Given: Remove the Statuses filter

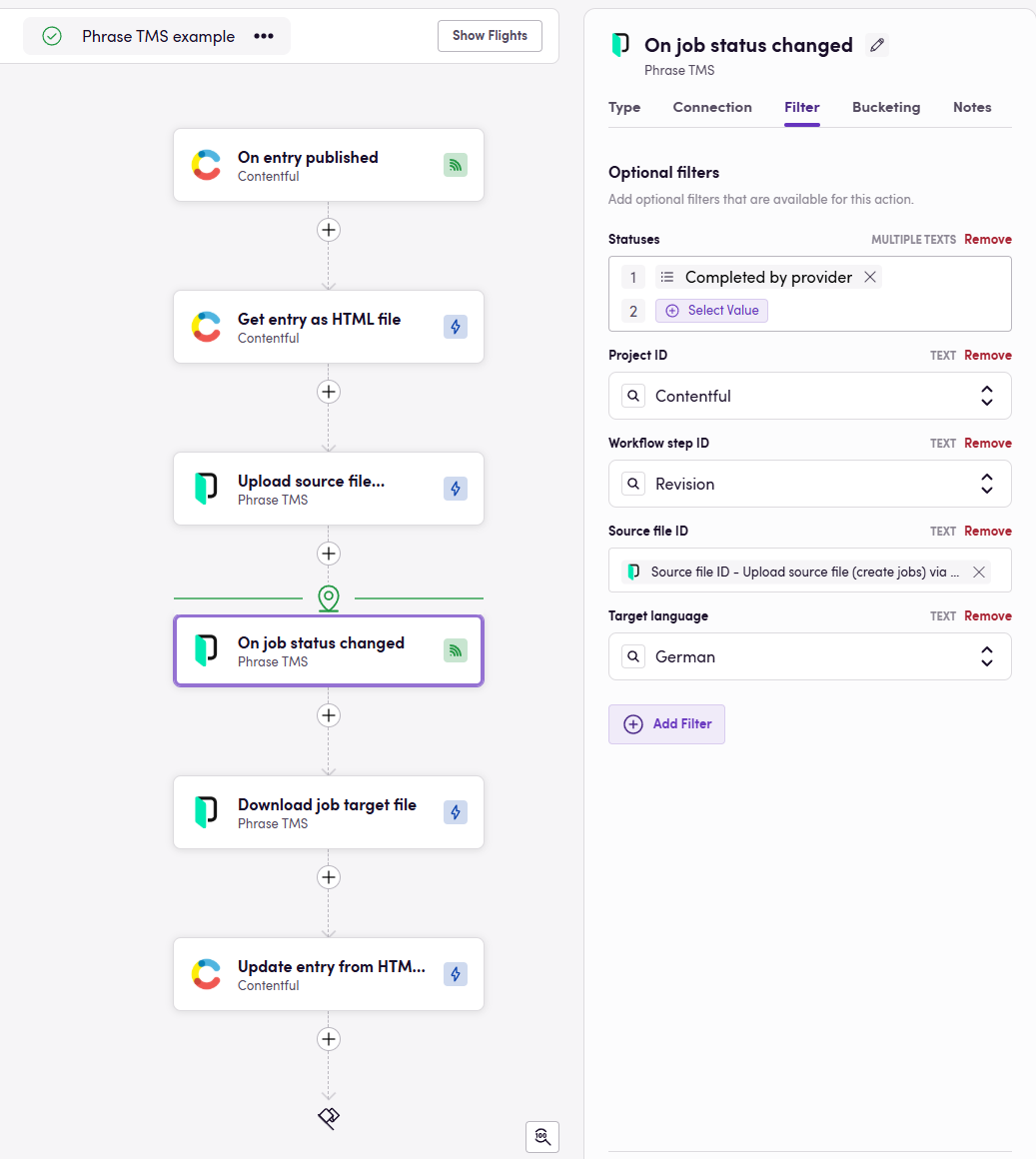Looking at the screenshot, I should [x=987, y=240].
